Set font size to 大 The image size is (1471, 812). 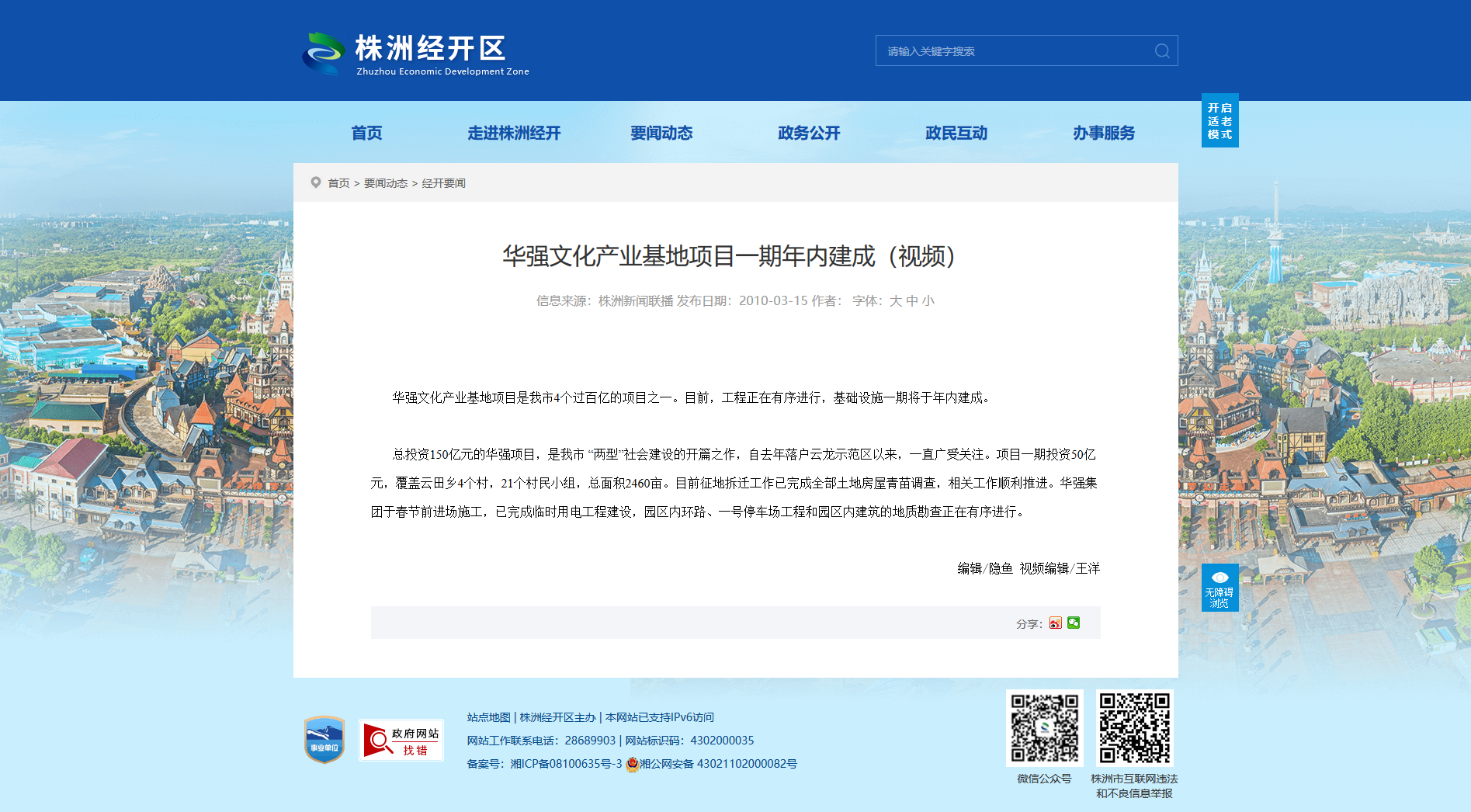click(895, 301)
